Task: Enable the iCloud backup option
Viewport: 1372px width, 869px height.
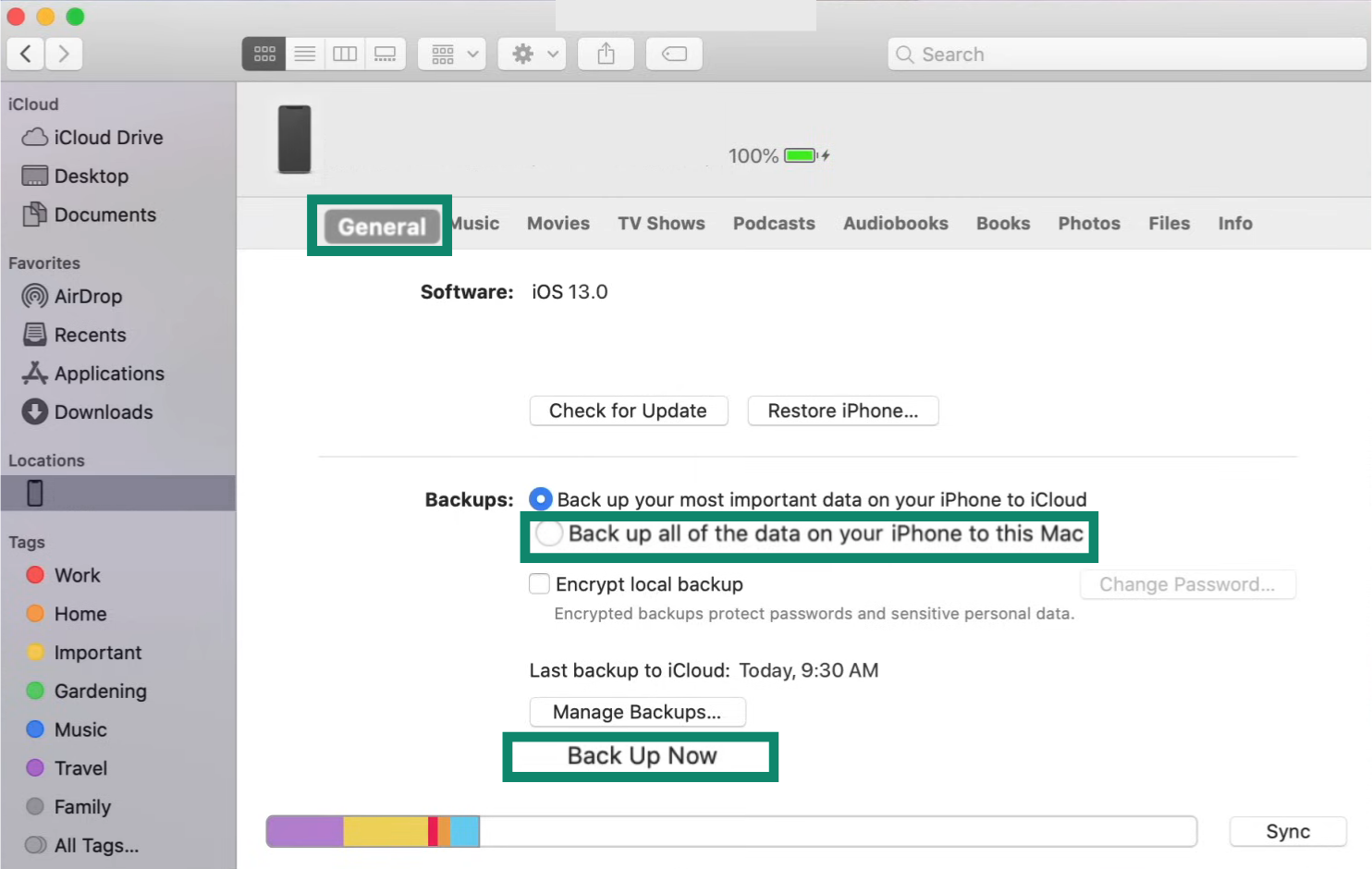Action: pos(541,498)
